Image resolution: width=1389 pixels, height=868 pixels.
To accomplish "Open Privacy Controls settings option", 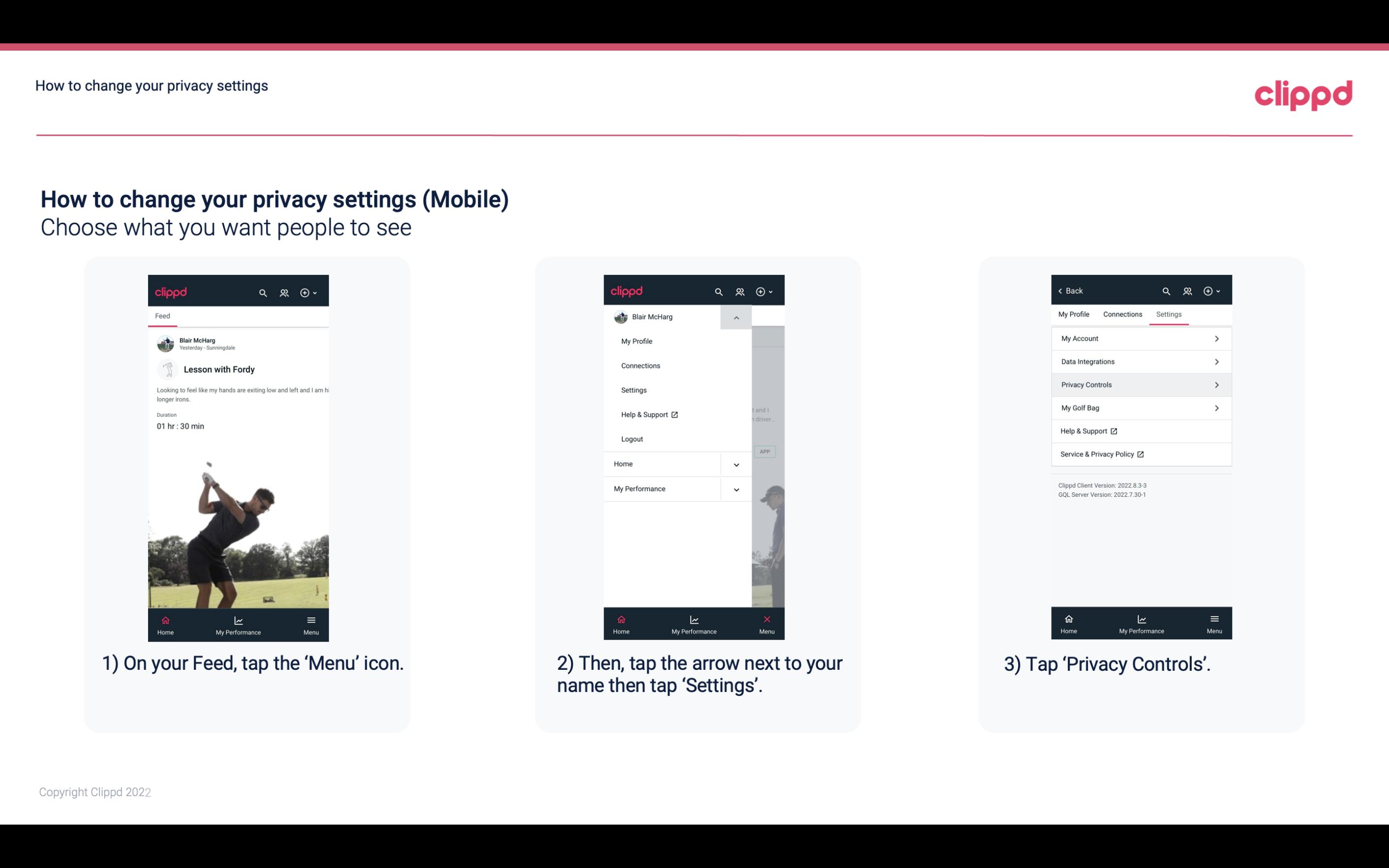I will tap(1139, 384).
